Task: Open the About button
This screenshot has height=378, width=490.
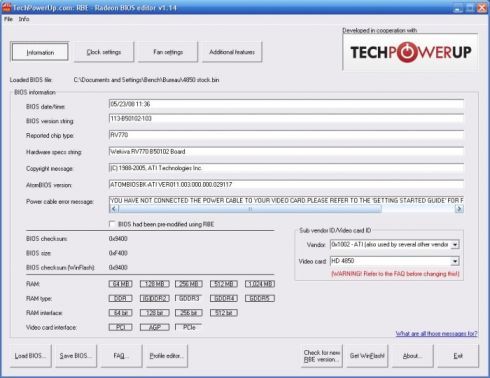Action: point(412,356)
